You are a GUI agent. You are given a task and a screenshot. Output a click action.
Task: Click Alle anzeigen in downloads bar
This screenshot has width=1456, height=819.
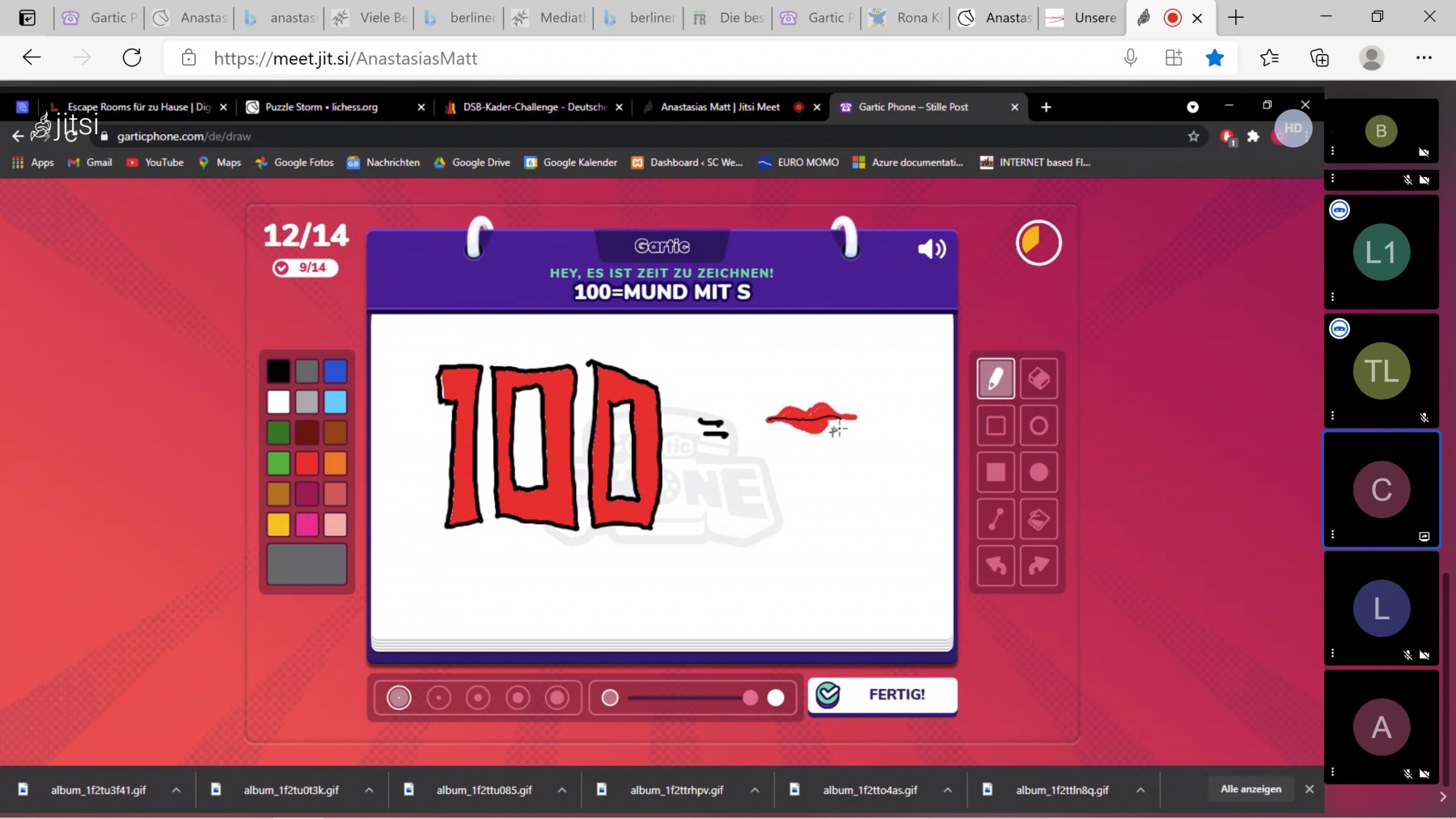[x=1251, y=789]
